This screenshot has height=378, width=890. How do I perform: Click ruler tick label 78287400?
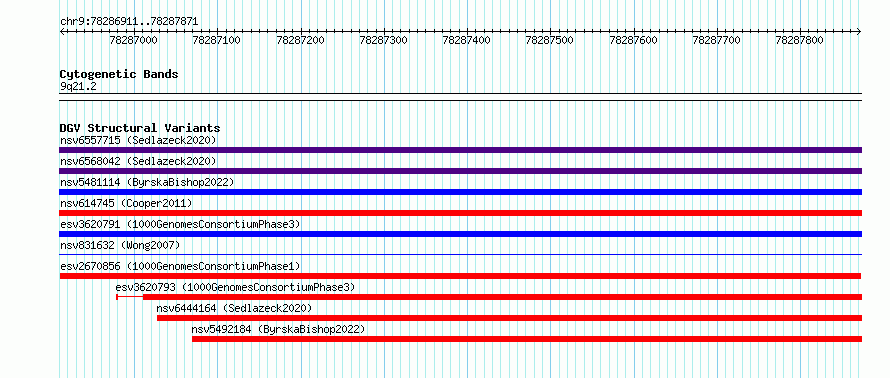[467, 40]
